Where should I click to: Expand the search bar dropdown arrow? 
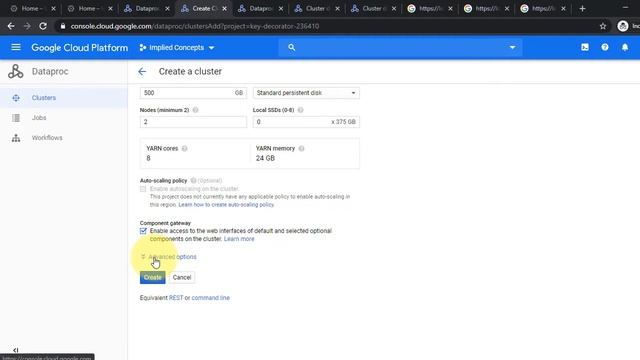coord(512,47)
